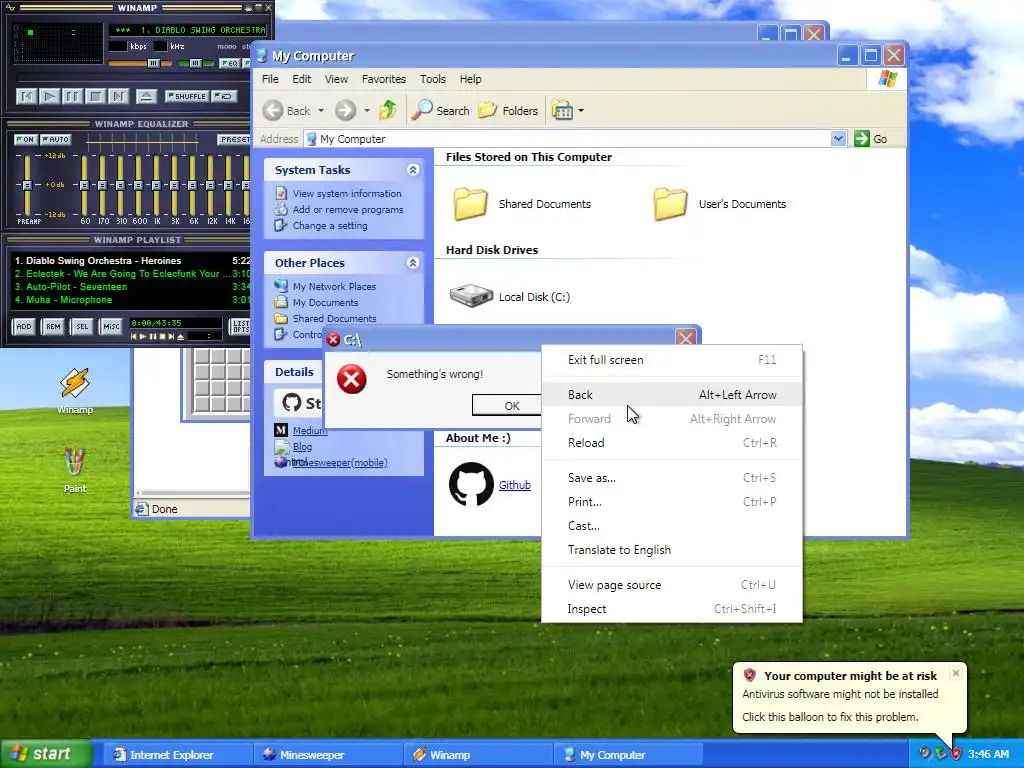Screen dimensions: 1024x768
Task: Choose Save as... from context menu
Action: tap(672, 478)
